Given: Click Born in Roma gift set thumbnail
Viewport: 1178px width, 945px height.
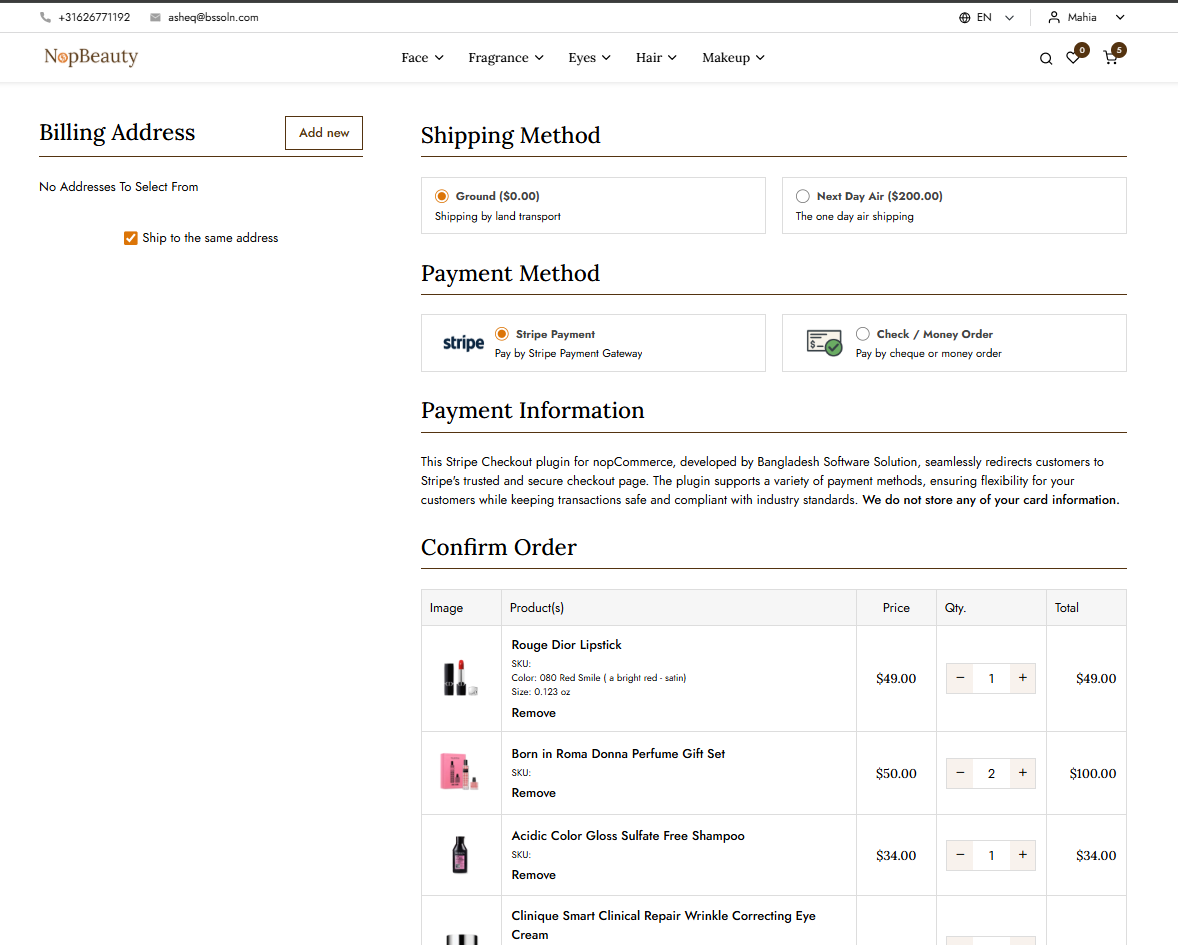Looking at the screenshot, I should 460,772.
